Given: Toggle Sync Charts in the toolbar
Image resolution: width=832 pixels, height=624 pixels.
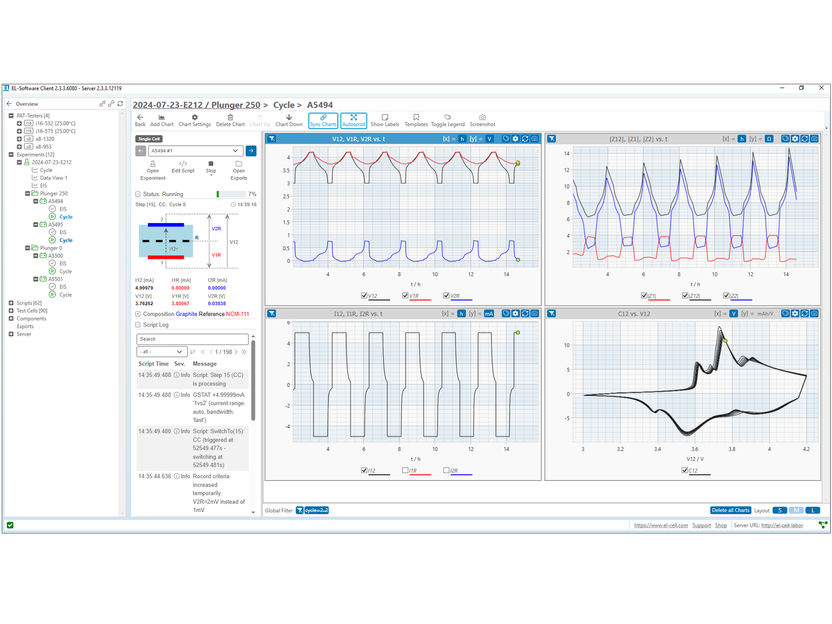Looking at the screenshot, I should (x=323, y=120).
